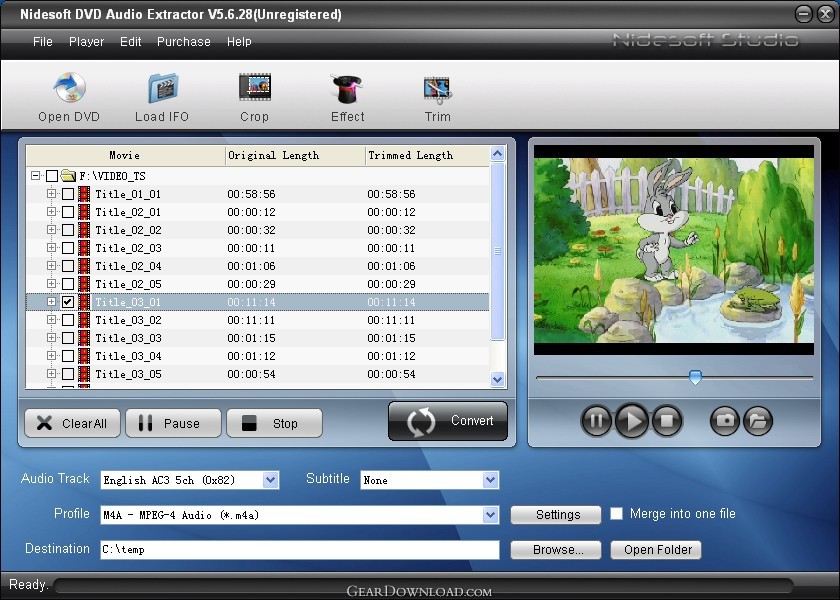Expand the Title_02_04 tree node

pos(51,265)
